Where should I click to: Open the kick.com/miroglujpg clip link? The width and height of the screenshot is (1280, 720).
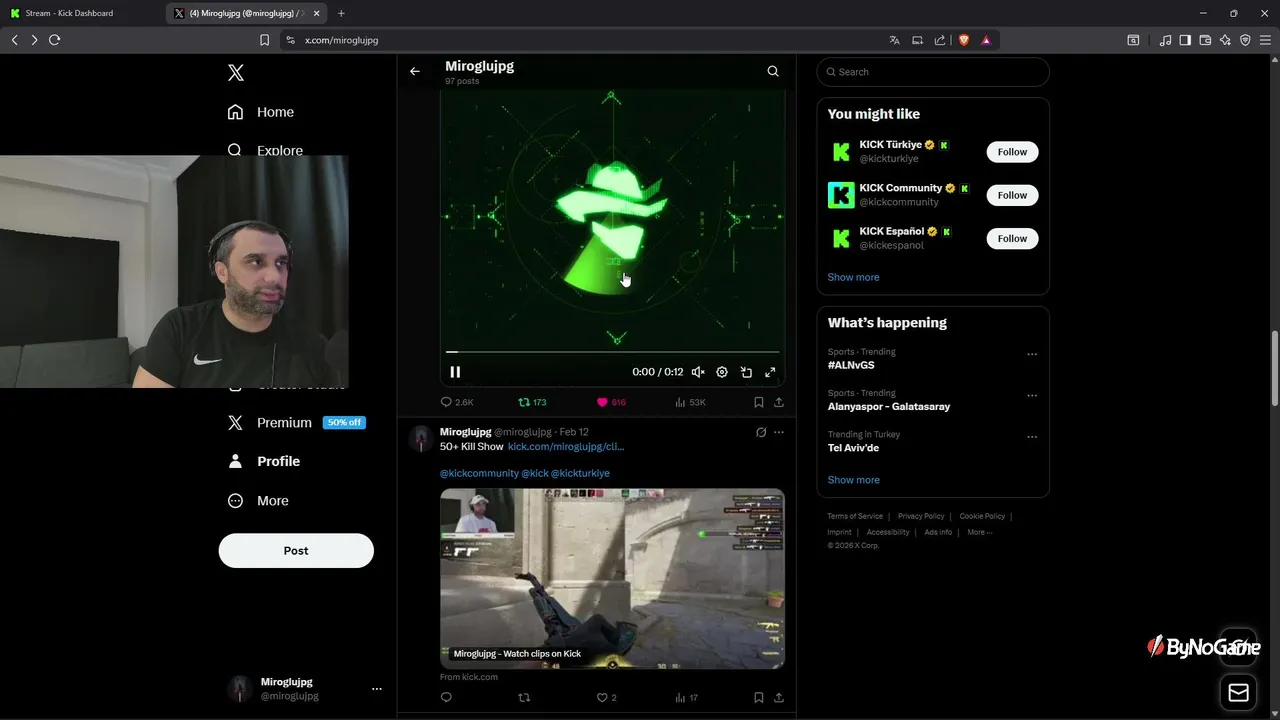point(566,447)
